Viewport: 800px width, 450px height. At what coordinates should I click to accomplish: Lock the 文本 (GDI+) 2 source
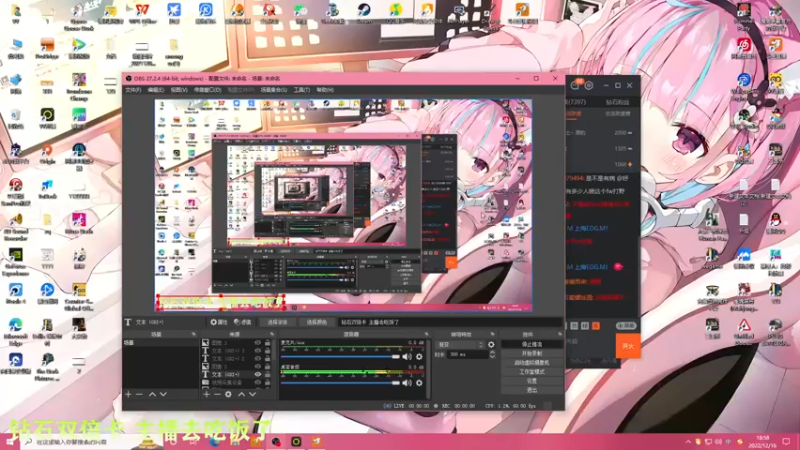267,359
